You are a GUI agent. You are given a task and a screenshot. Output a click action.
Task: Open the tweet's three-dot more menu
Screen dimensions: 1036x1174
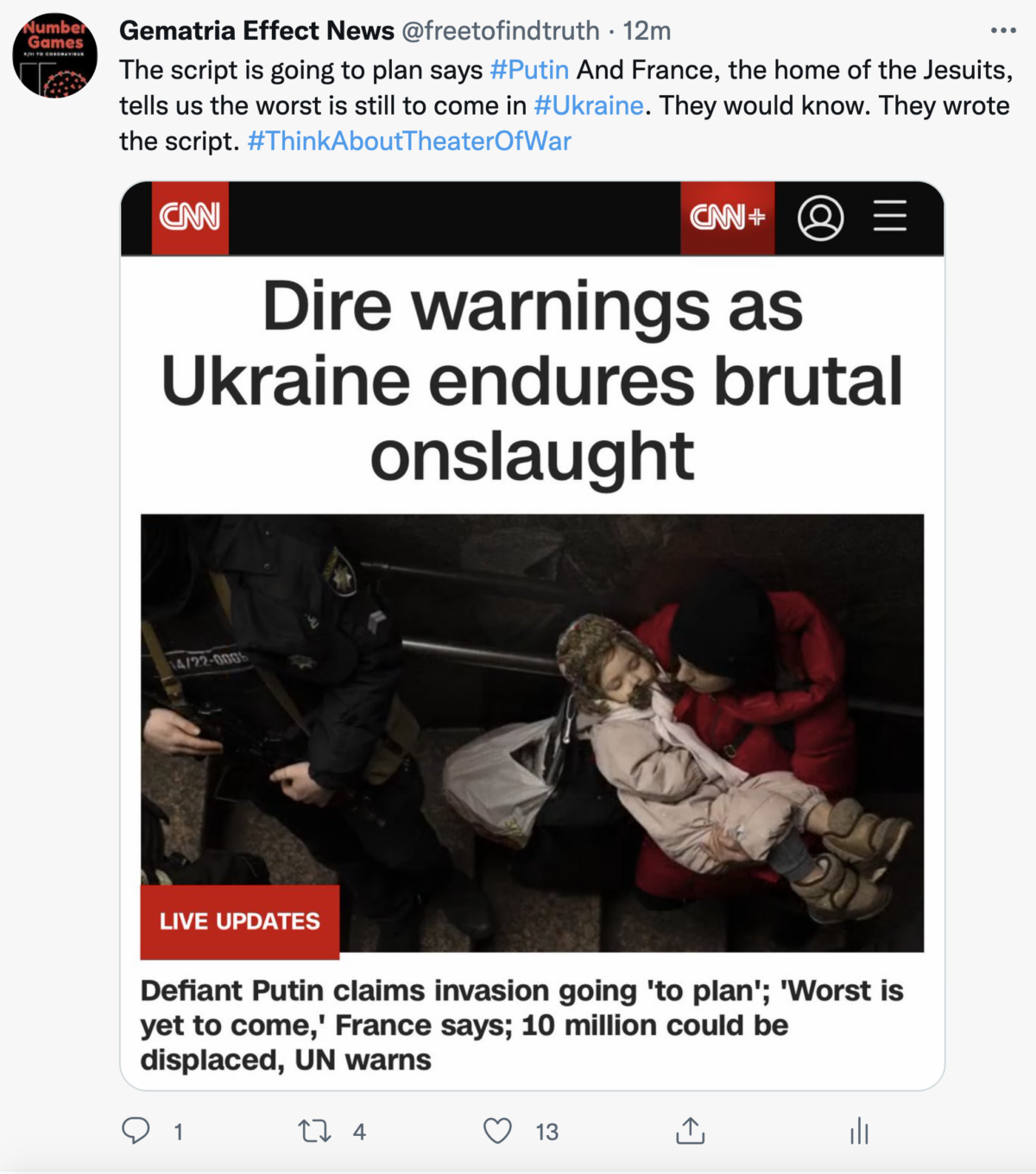coord(1003,30)
